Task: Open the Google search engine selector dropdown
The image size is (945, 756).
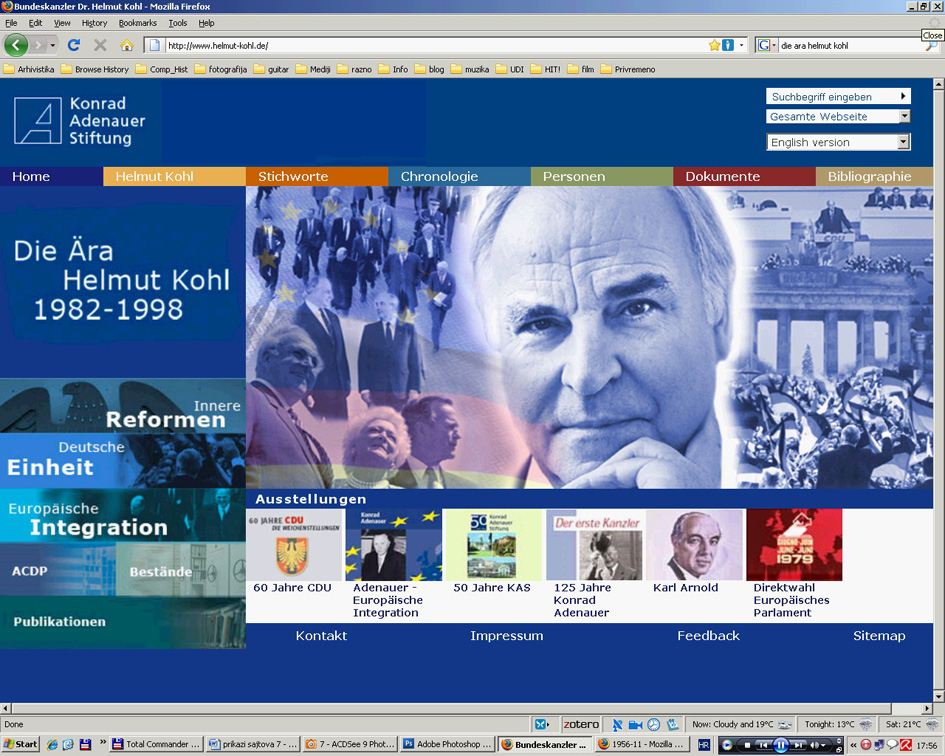Action: tap(767, 45)
